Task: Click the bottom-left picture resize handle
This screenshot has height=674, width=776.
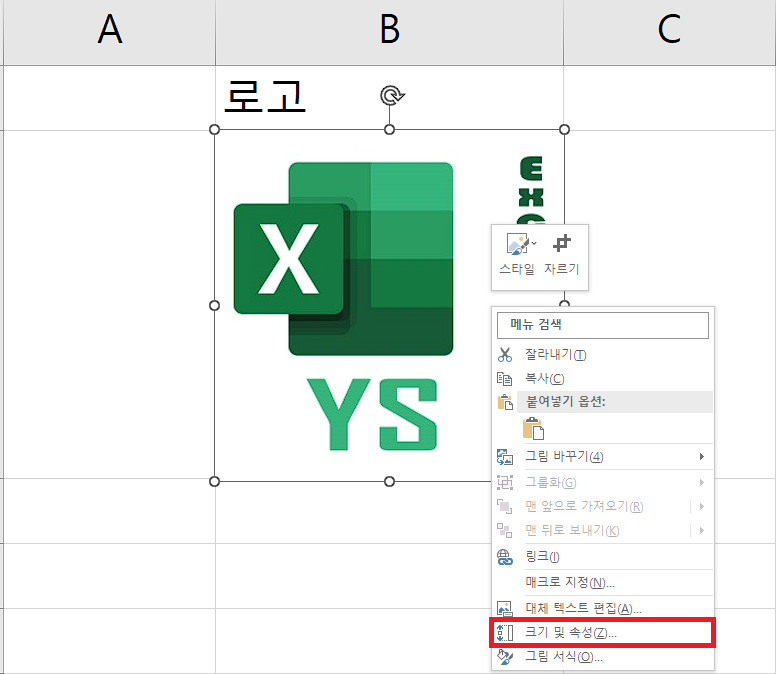Action: pos(214,481)
